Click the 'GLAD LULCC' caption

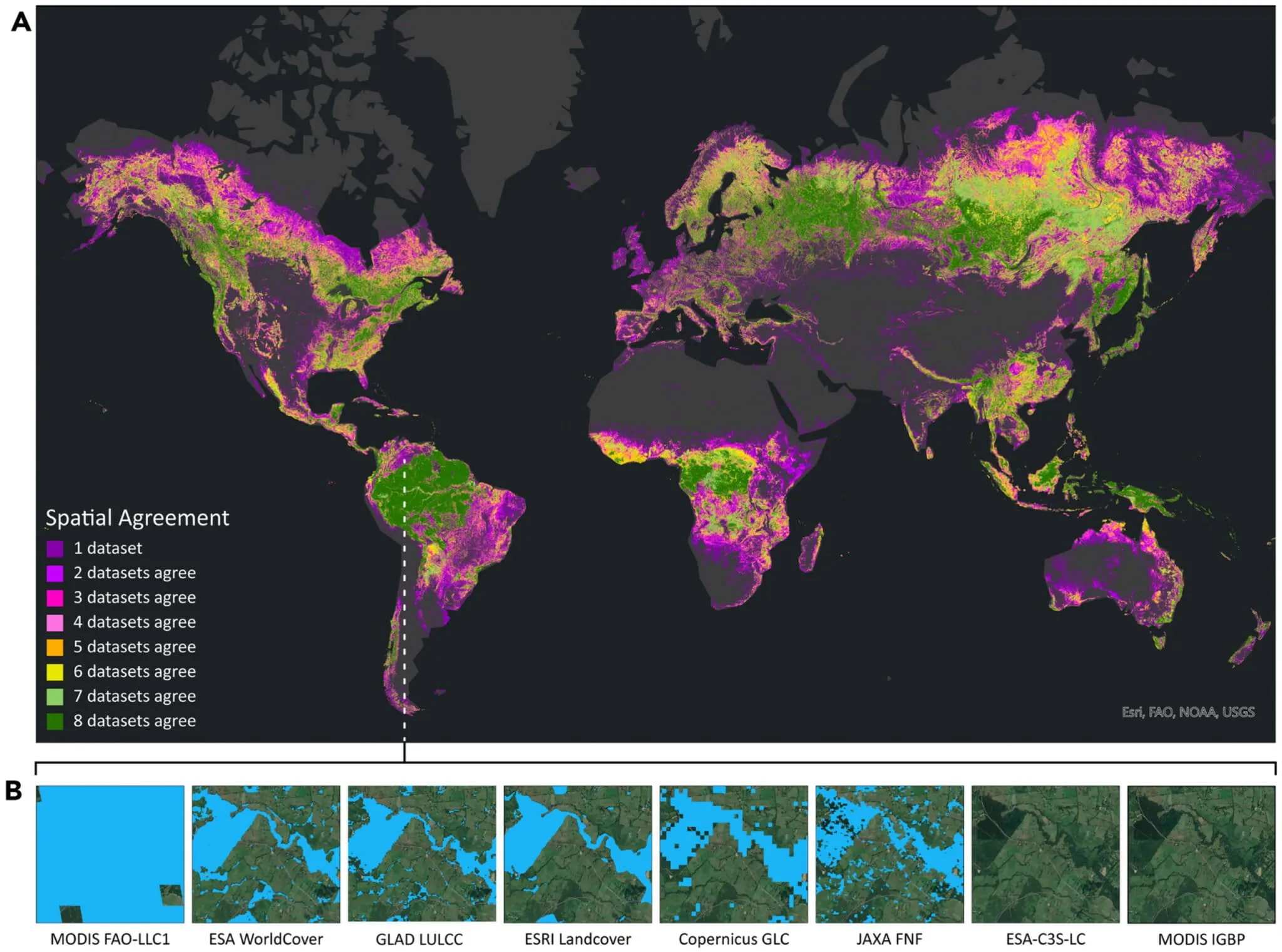tap(419, 939)
